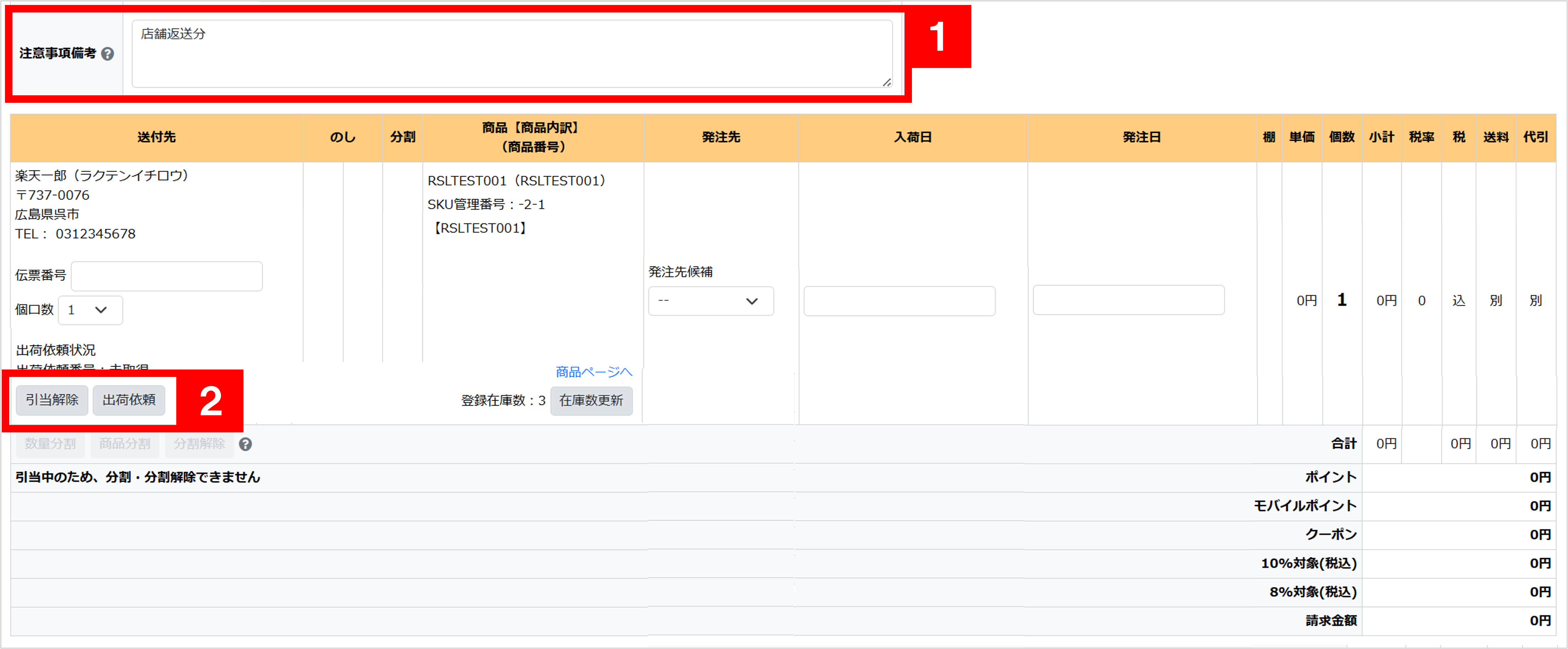Click resize handle of notes textarea
The image size is (1568, 649).
click(886, 82)
